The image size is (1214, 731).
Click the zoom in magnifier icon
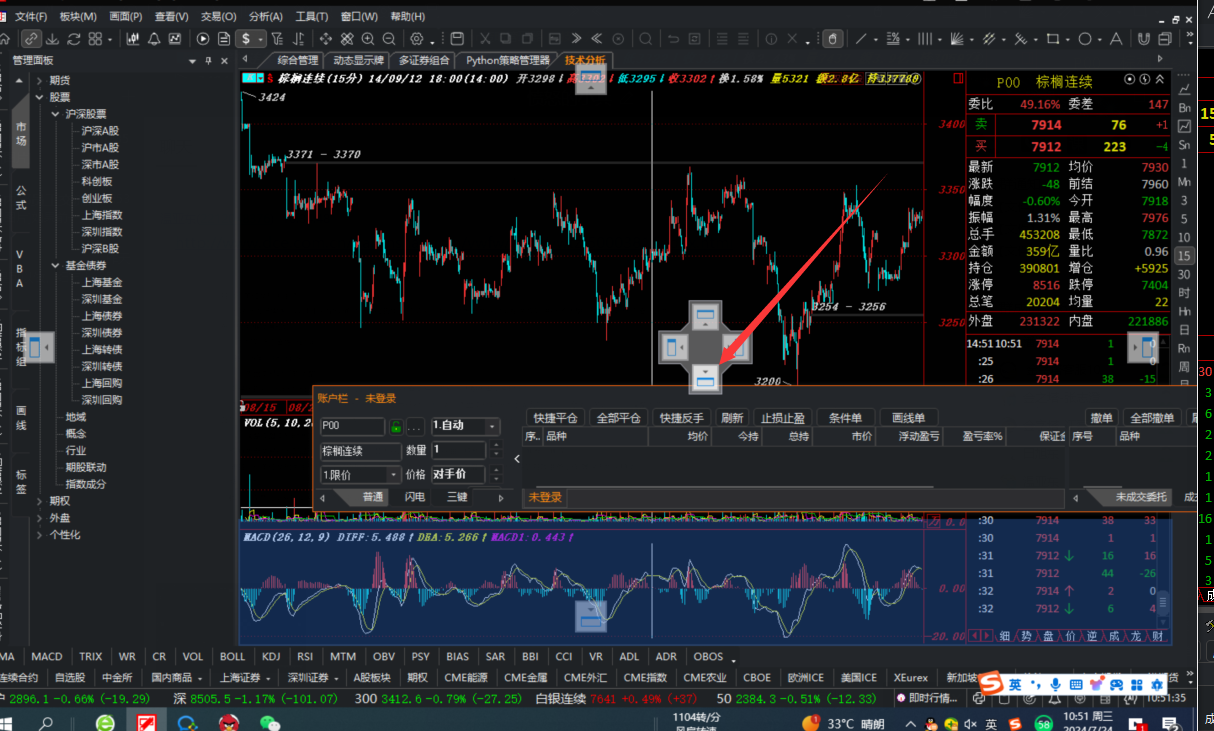click(368, 39)
